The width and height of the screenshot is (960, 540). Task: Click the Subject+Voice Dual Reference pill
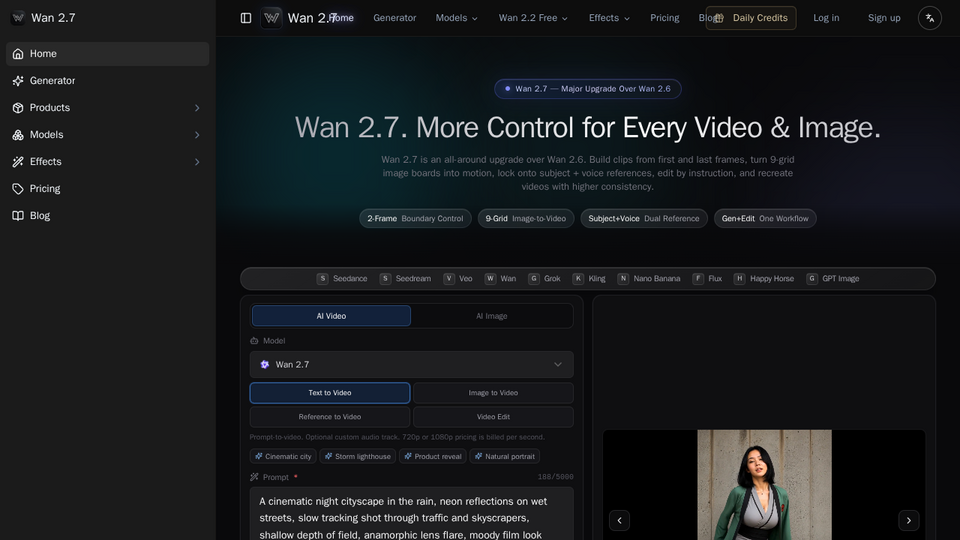[x=643, y=219]
